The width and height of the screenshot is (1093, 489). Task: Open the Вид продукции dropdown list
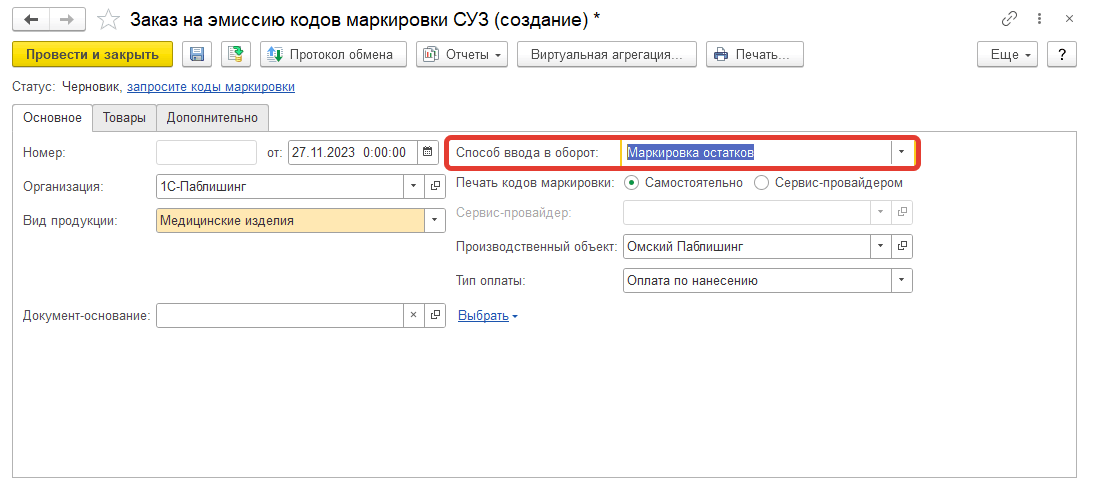[x=434, y=221]
